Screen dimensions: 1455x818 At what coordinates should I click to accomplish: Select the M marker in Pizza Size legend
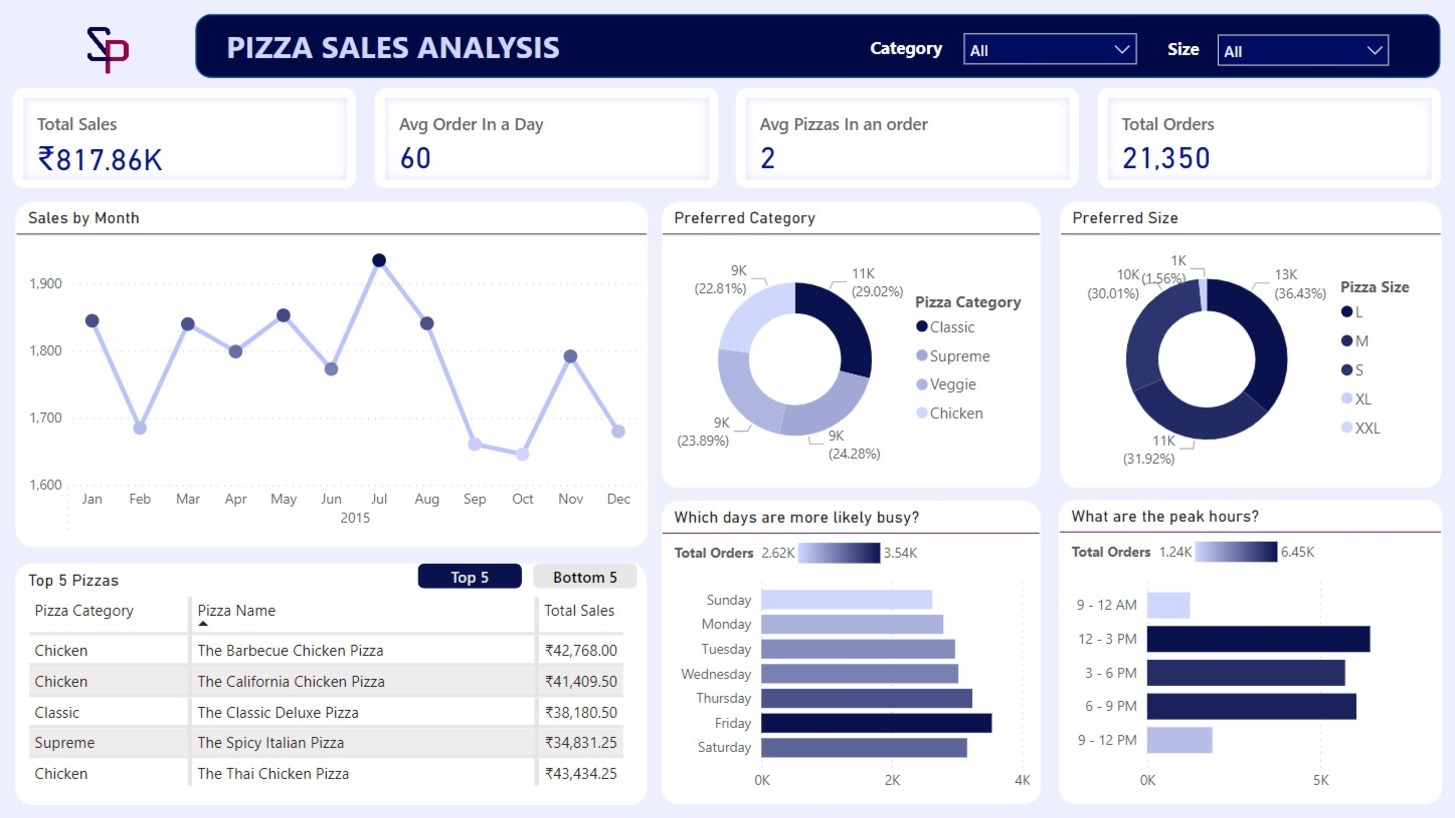point(1346,340)
